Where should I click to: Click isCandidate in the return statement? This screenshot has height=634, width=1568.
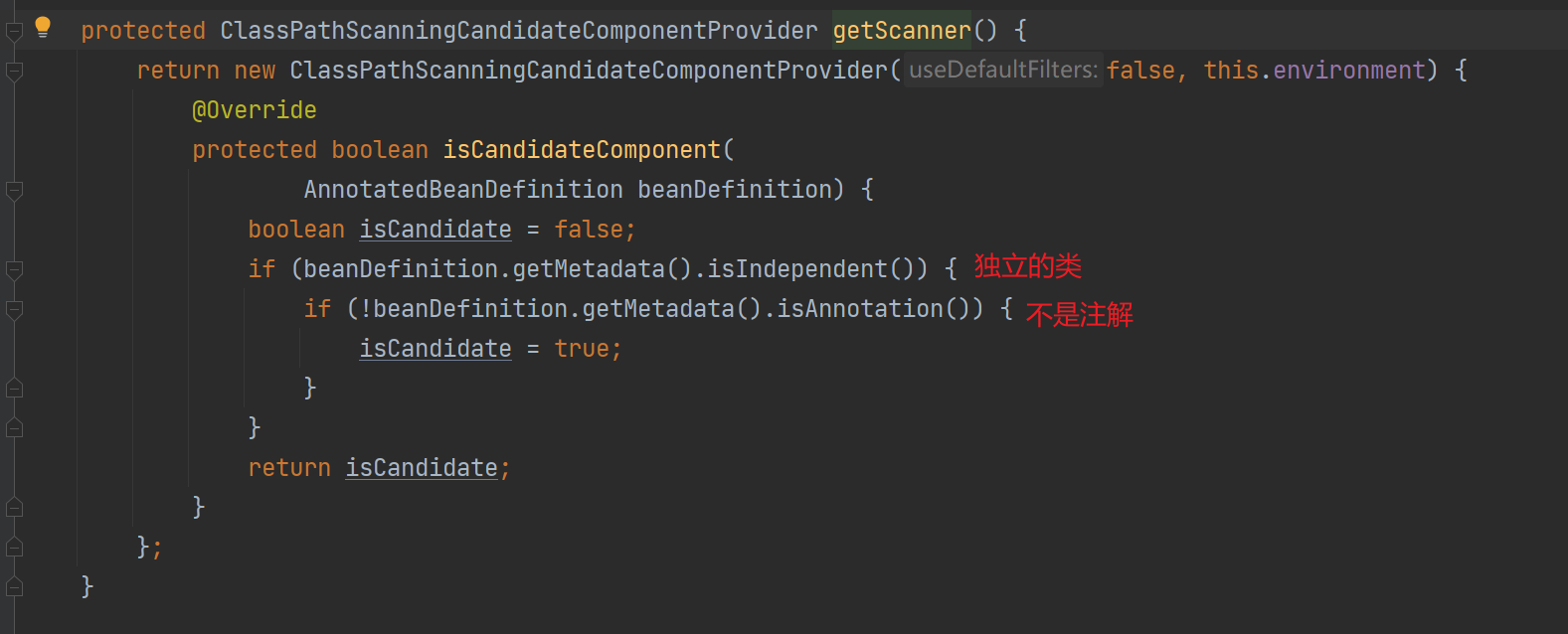[x=422, y=468]
